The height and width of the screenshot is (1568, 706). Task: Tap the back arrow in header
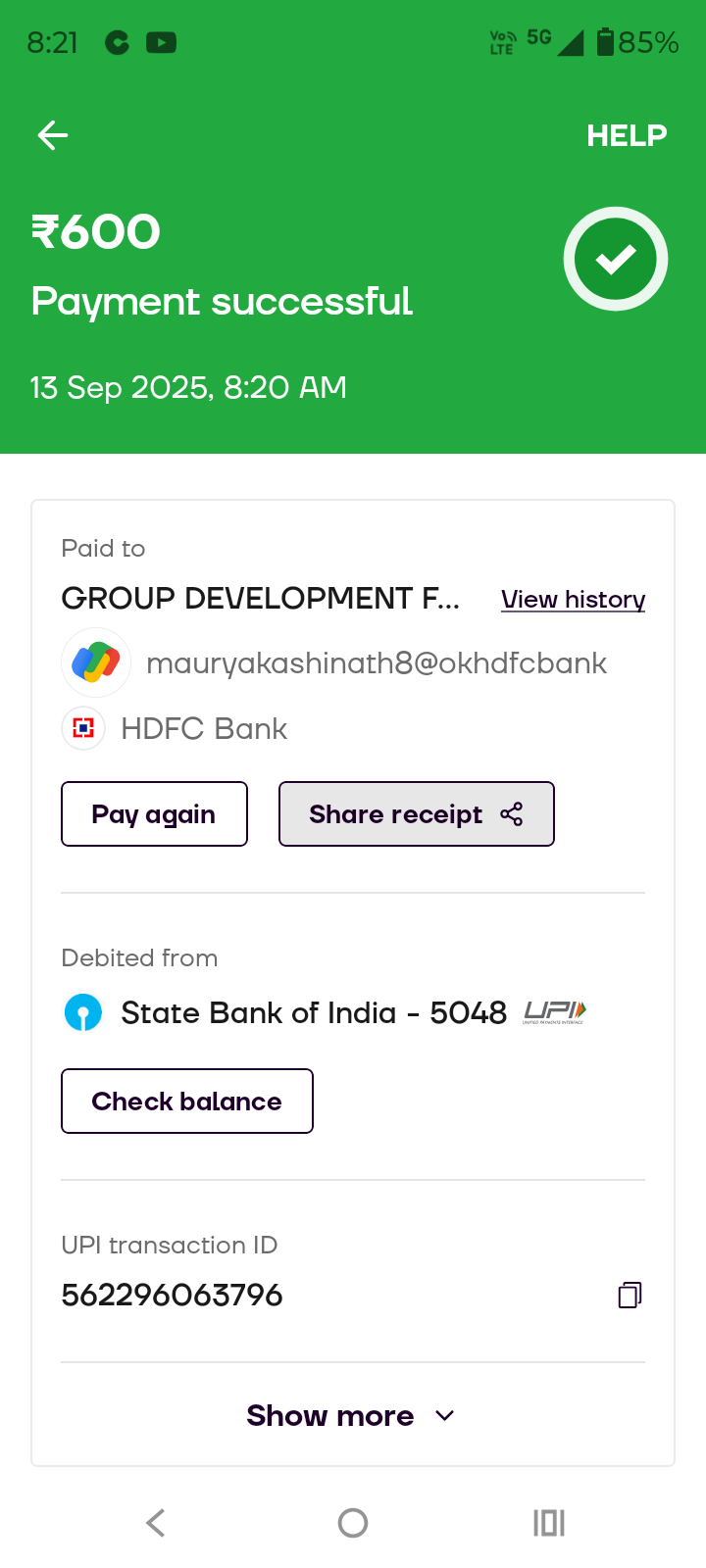tap(53, 135)
